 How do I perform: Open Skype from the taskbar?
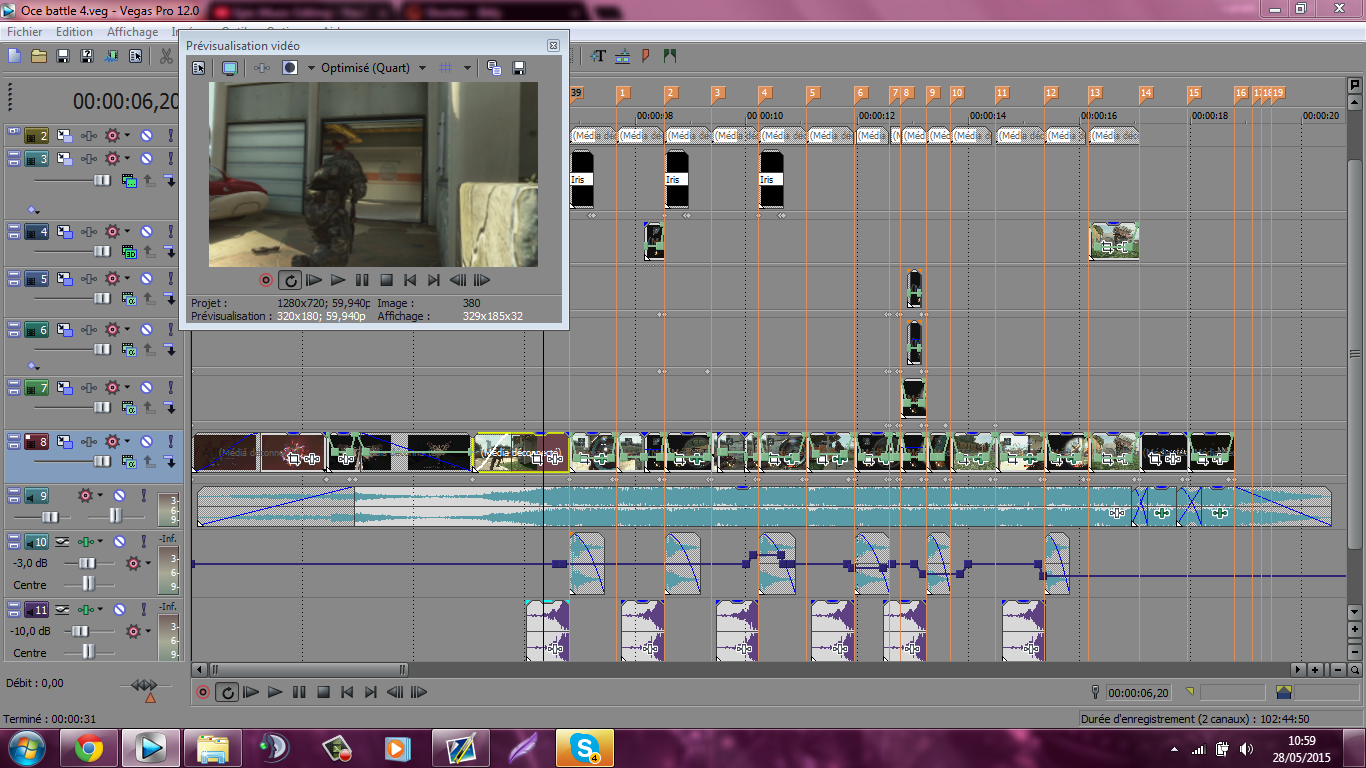[584, 747]
